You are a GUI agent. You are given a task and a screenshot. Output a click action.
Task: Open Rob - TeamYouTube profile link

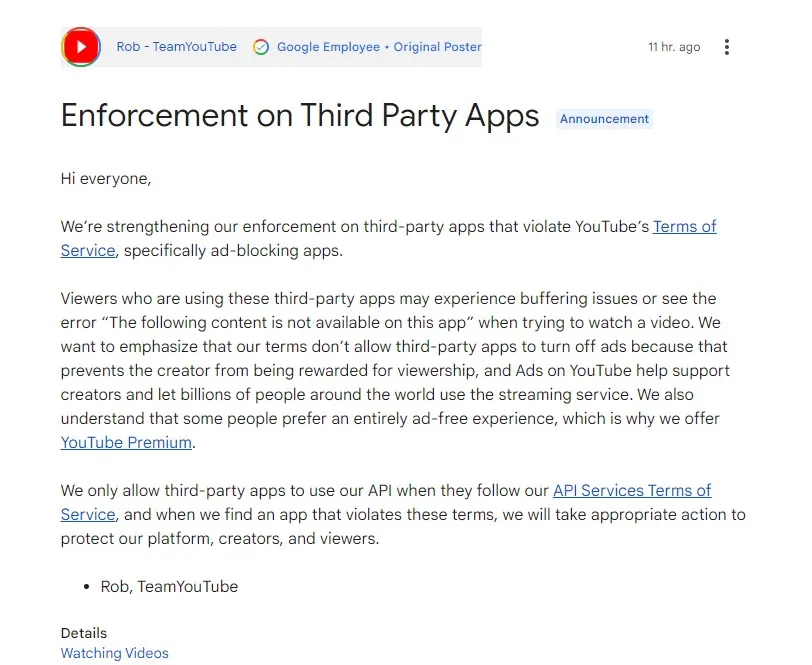(176, 47)
